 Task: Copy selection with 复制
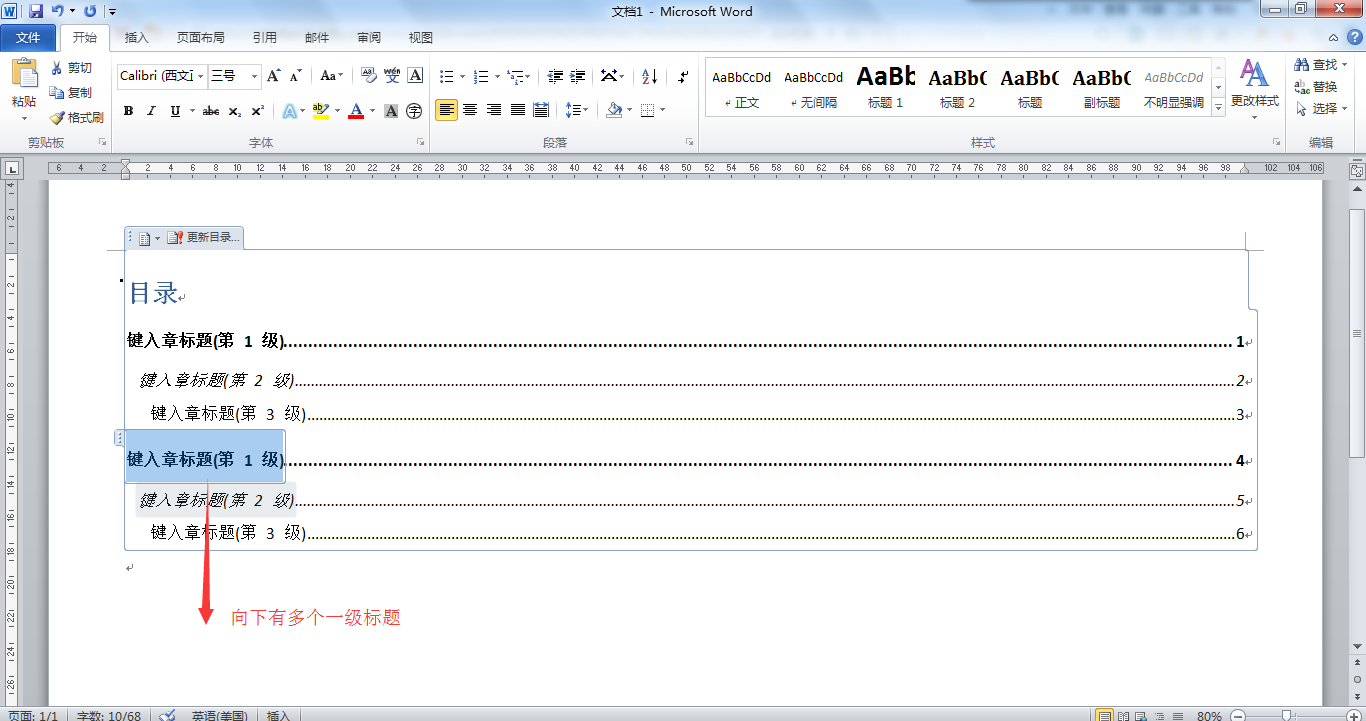click(71, 92)
